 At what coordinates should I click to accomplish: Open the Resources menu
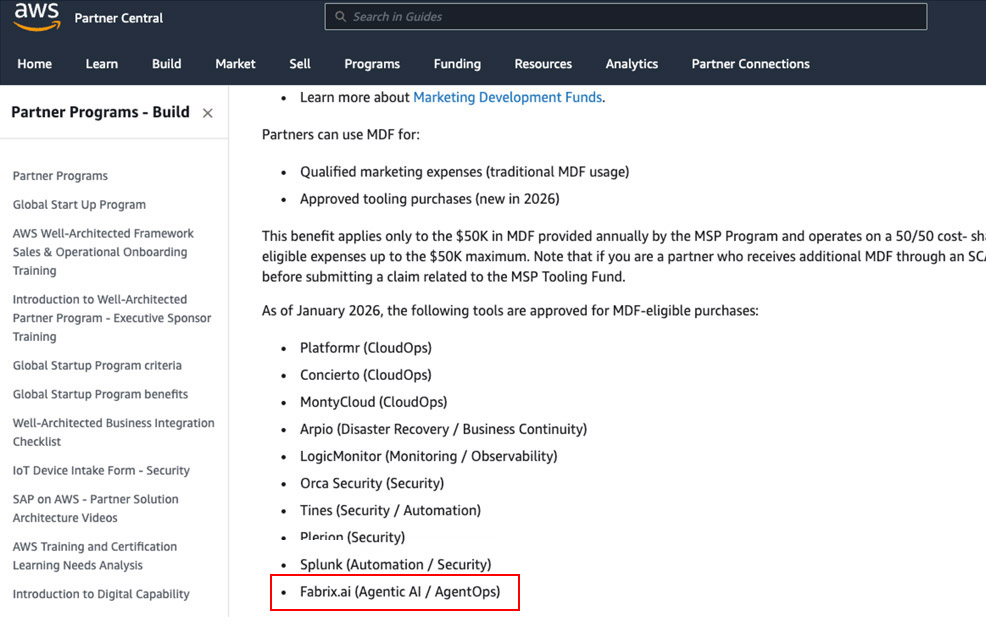point(543,63)
